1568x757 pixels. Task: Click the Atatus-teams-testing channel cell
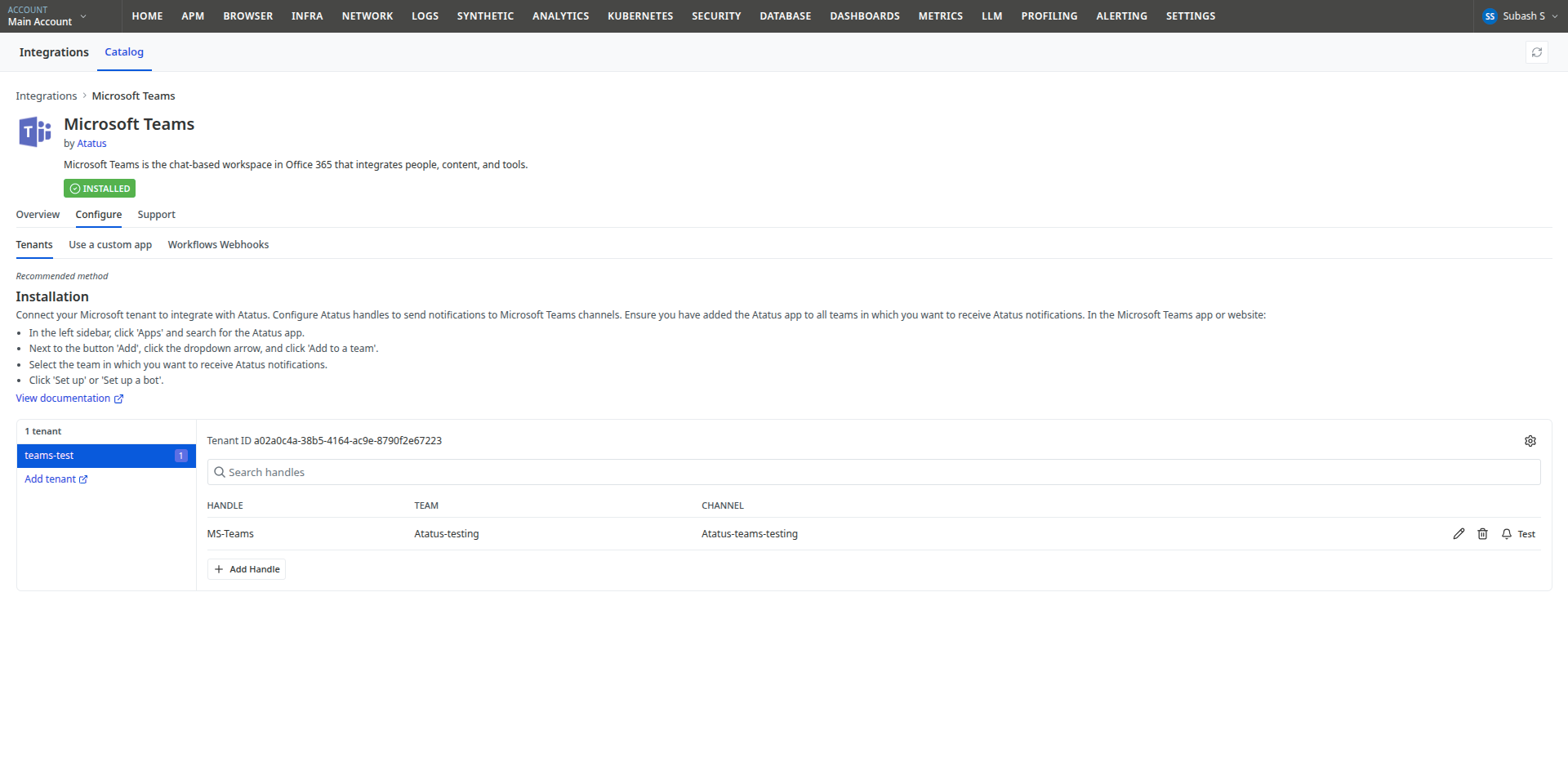750,534
